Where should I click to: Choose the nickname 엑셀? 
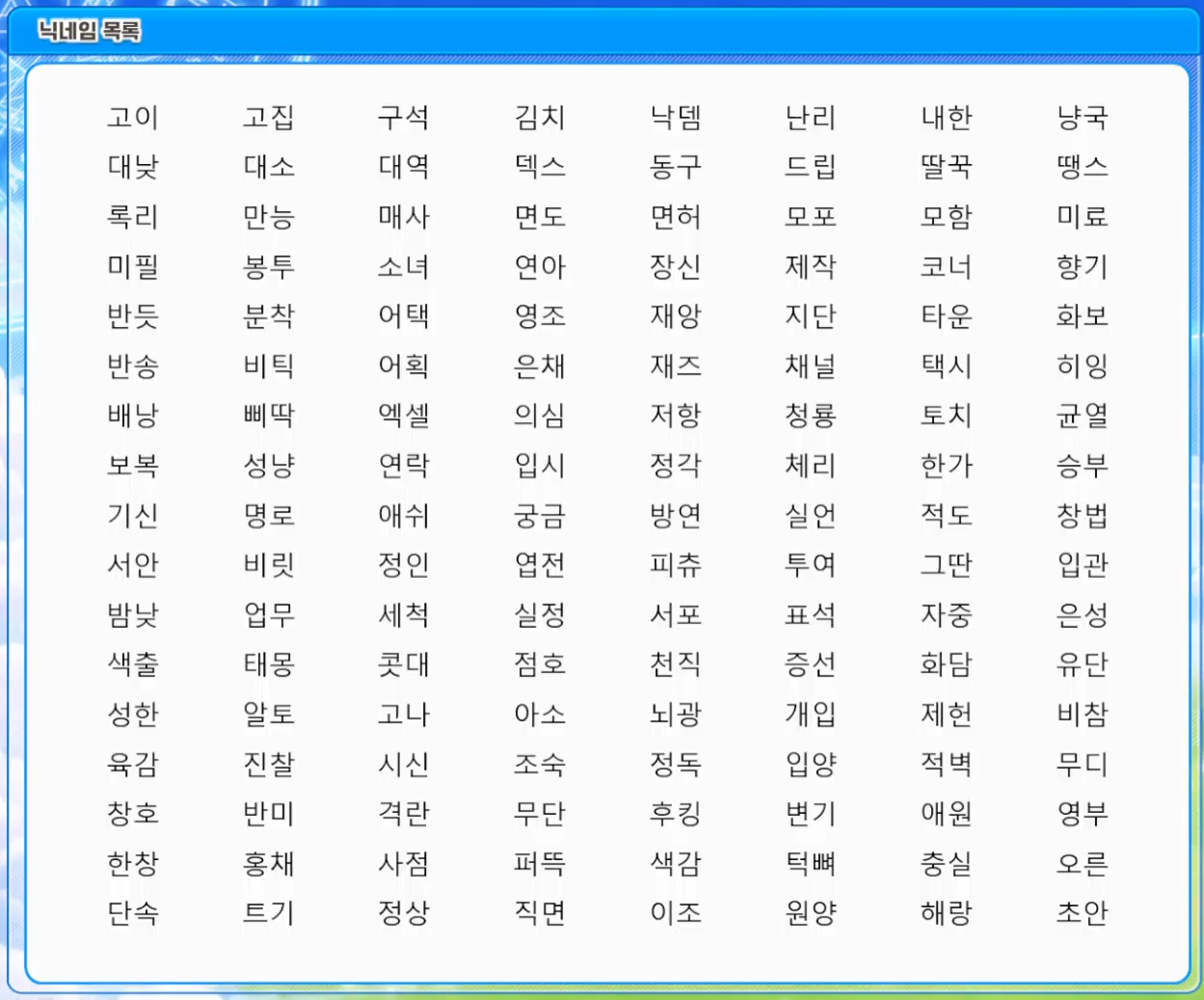(x=404, y=416)
